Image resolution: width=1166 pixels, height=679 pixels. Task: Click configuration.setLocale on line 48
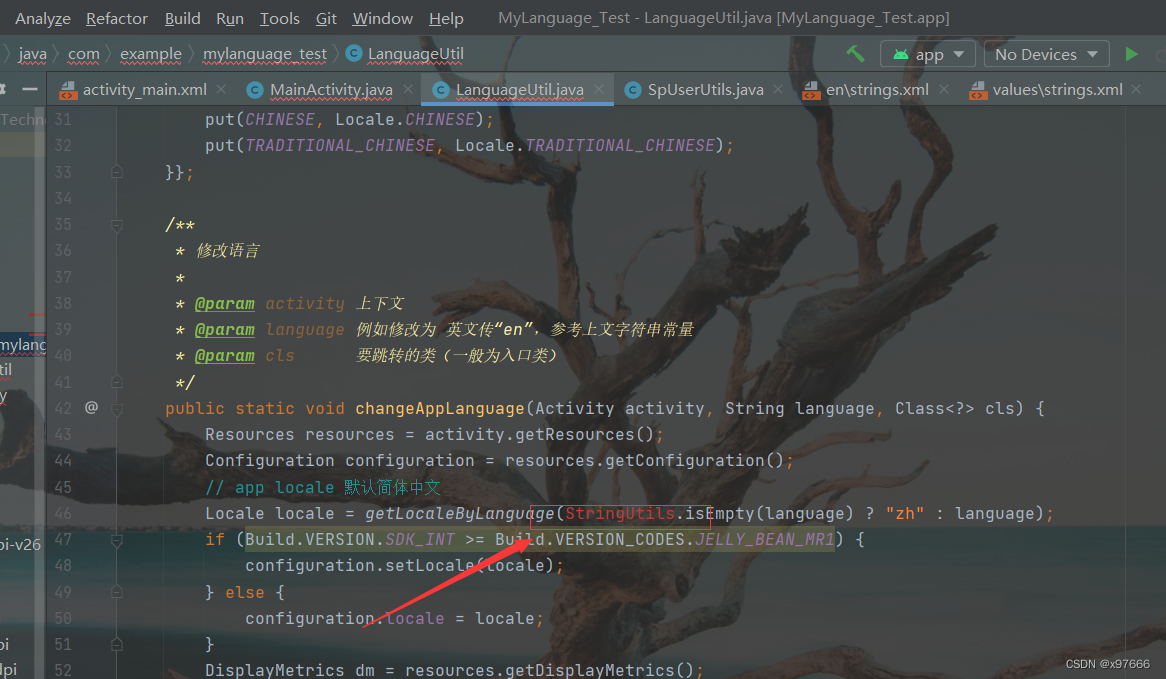click(359, 565)
